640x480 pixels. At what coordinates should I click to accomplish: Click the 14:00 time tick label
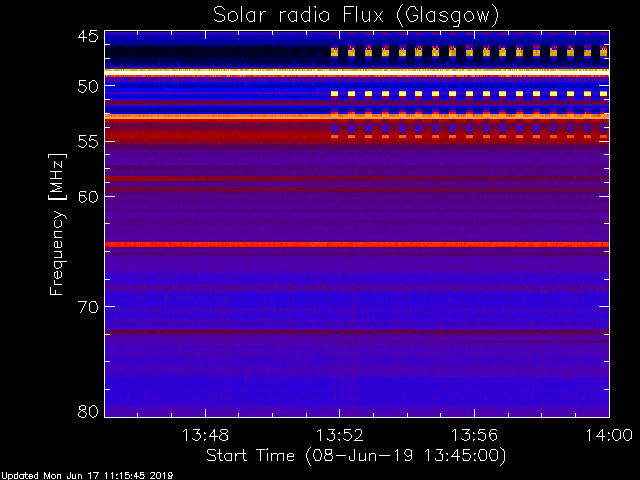point(609,435)
